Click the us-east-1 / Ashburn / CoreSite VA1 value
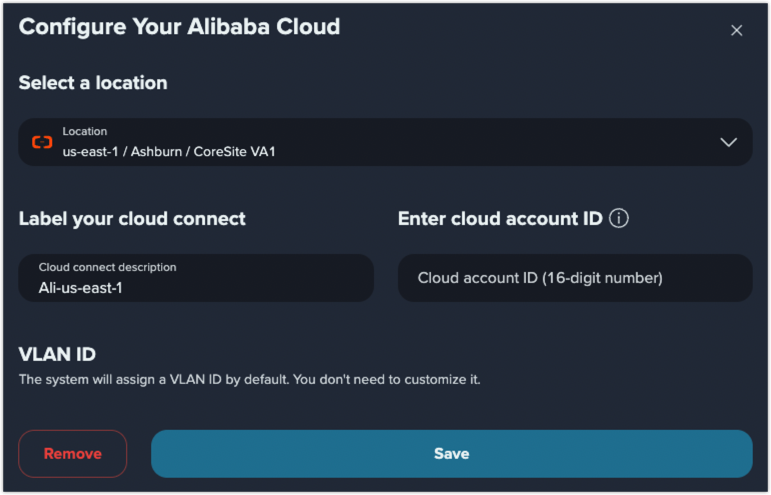This screenshot has width=771, height=495. (169, 151)
